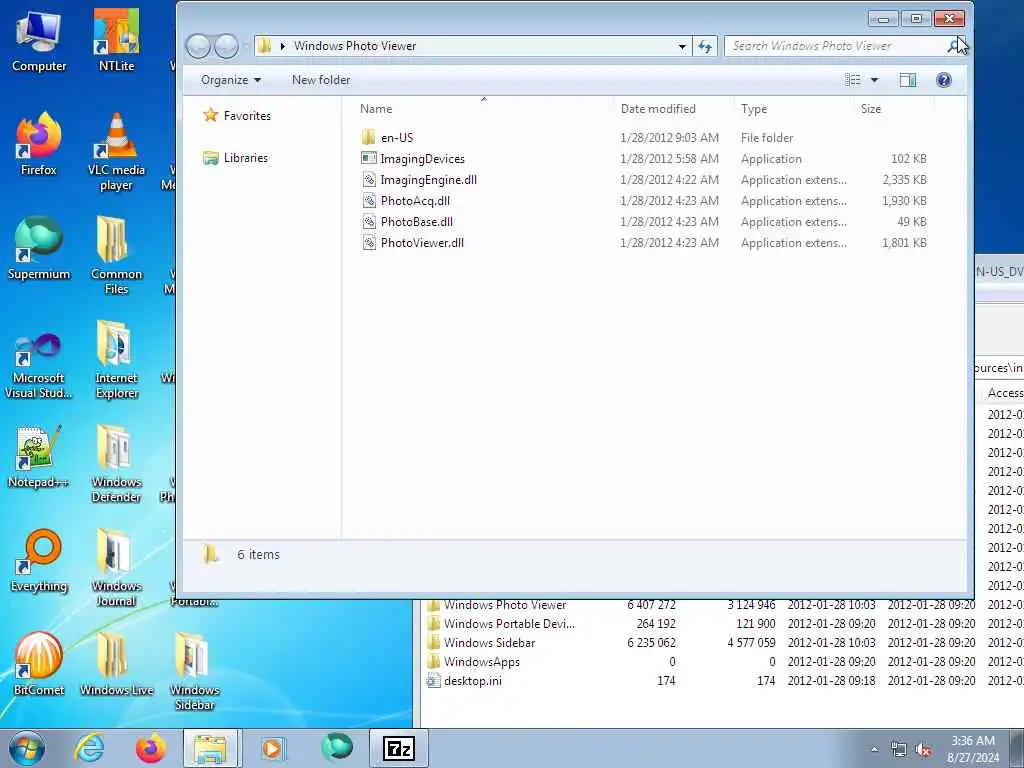This screenshot has height=768, width=1024.
Task: Open Firefox from the taskbar
Action: 151,748
